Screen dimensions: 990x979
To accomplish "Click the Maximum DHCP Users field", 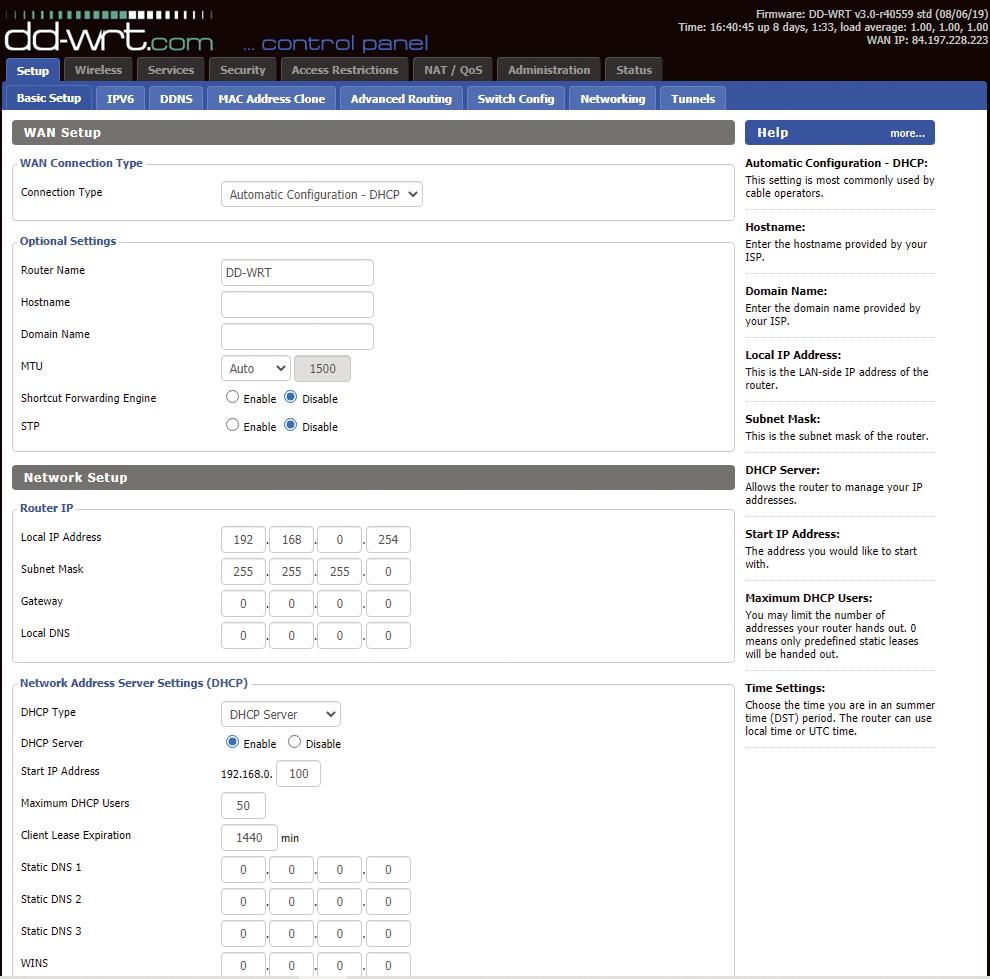I will (243, 806).
